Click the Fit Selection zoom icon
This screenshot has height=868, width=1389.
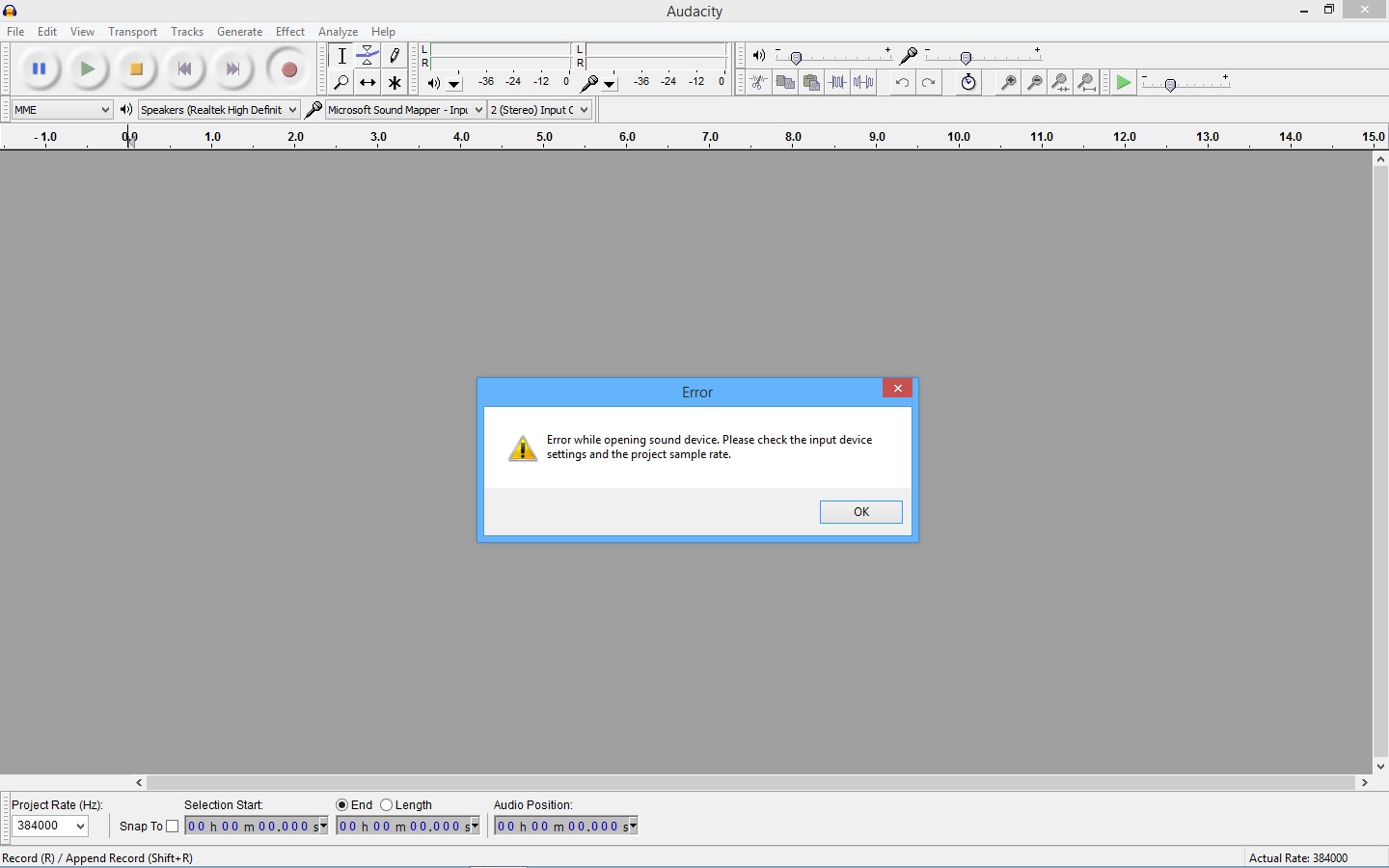[x=1061, y=83]
